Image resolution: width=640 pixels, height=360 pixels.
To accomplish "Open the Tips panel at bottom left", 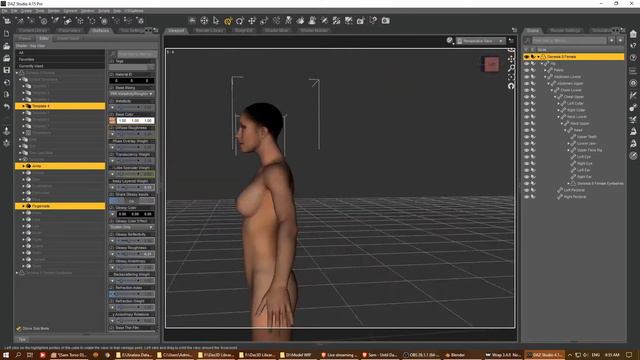I will click(22, 339).
